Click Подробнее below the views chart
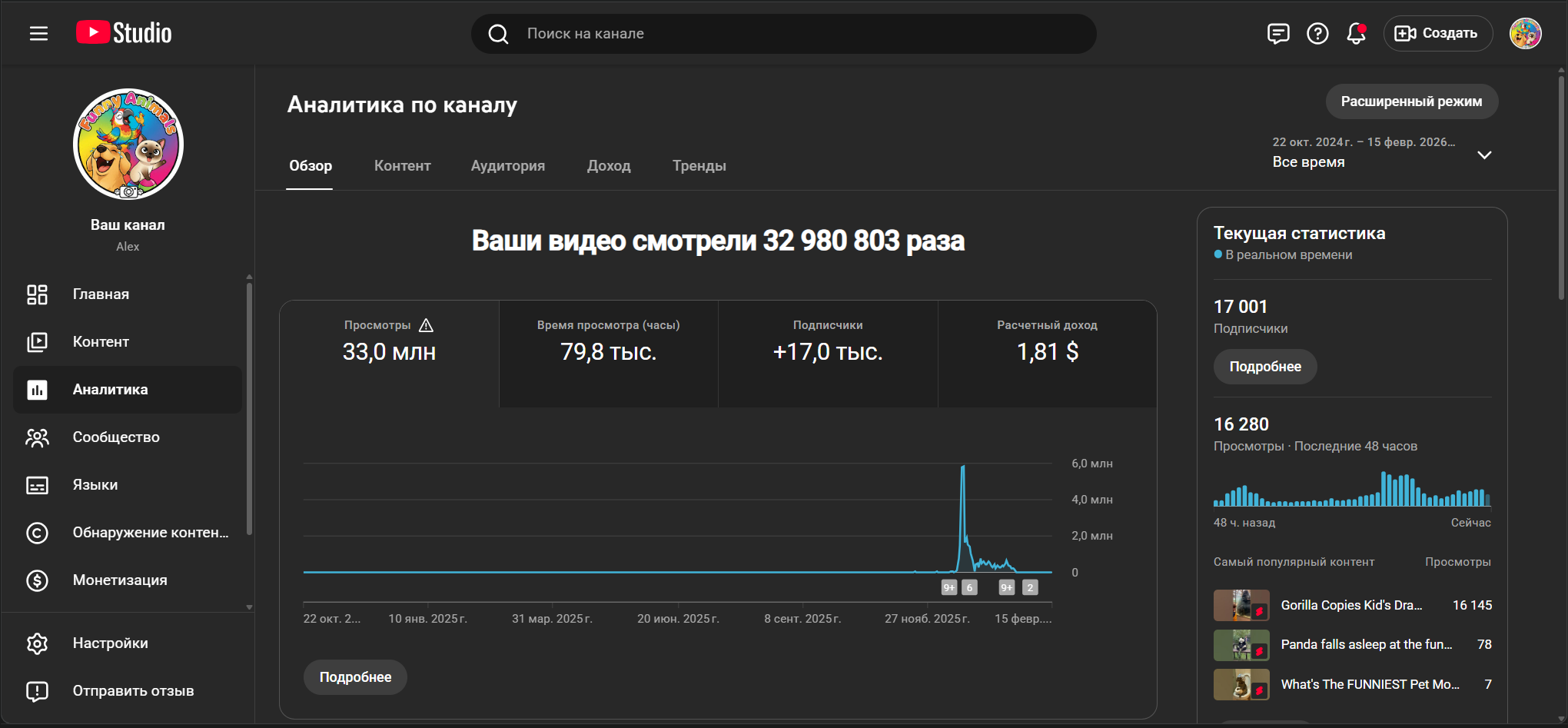The height and width of the screenshot is (728, 1568). click(x=355, y=677)
